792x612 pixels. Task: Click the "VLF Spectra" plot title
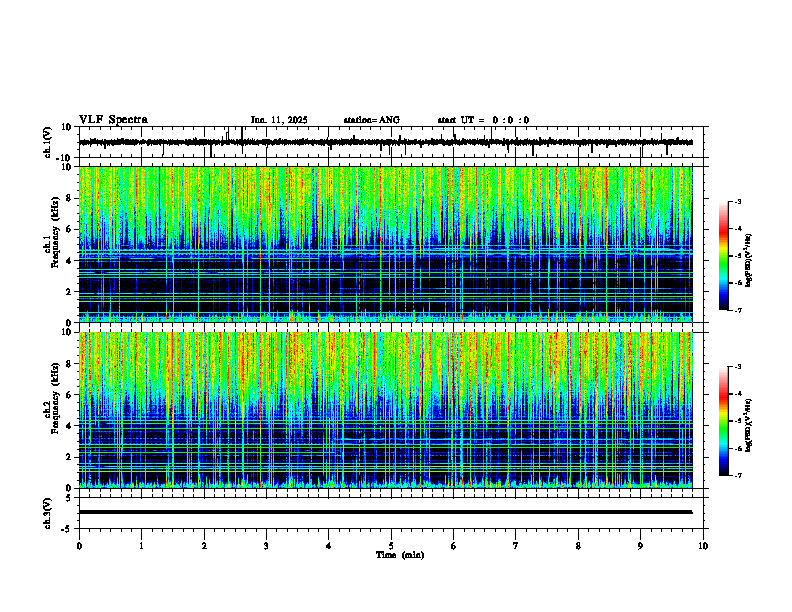tap(113, 119)
